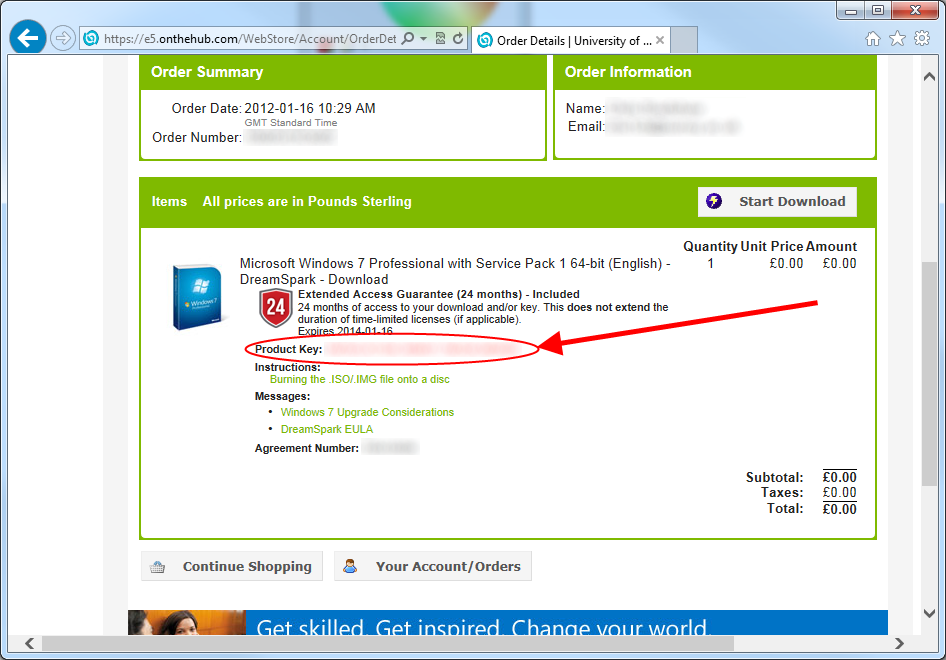Click the Subtotal amount £0.00
The width and height of the screenshot is (946, 660).
pos(839,477)
